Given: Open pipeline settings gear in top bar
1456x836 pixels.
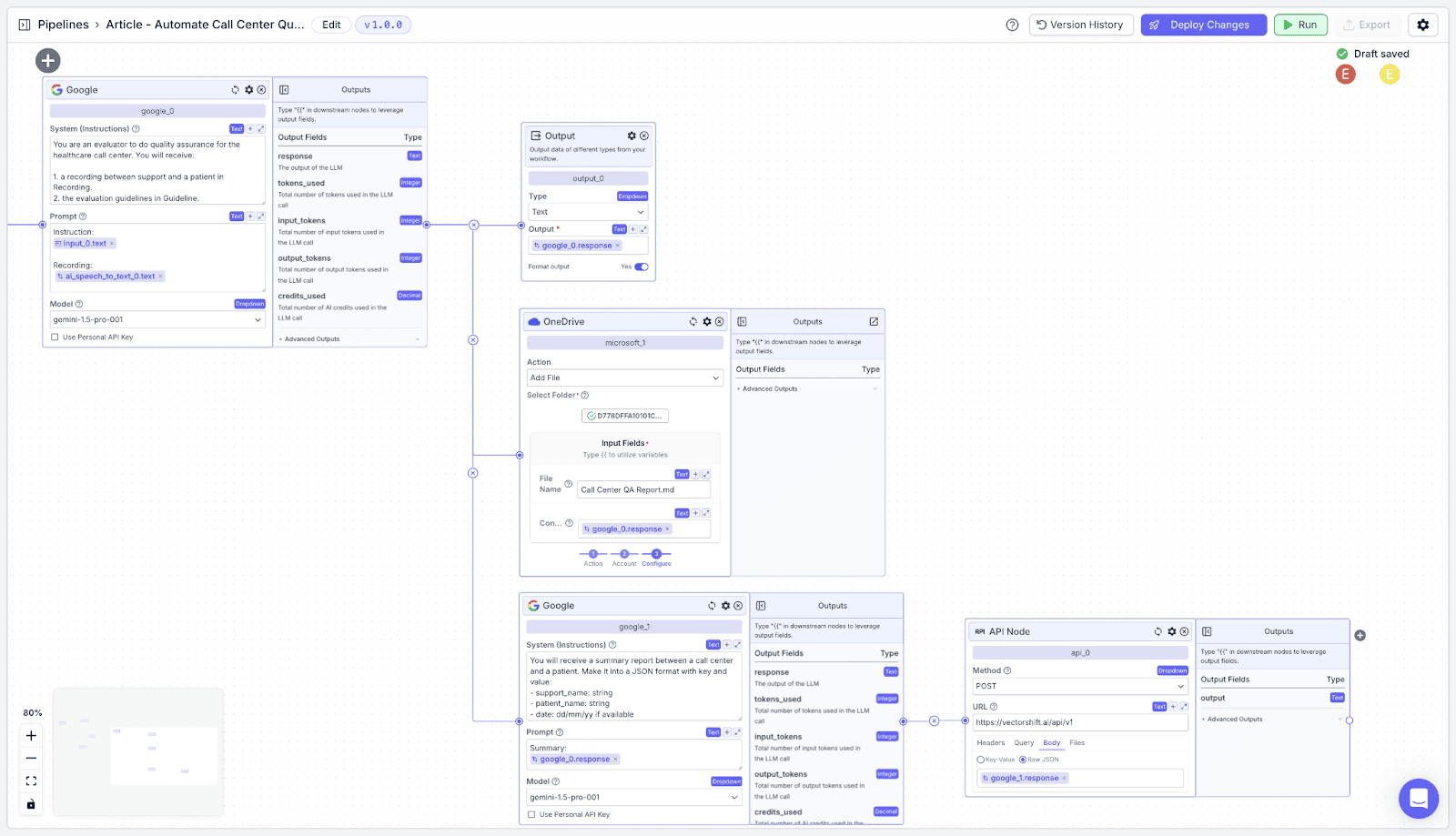Looking at the screenshot, I should coord(1423,25).
